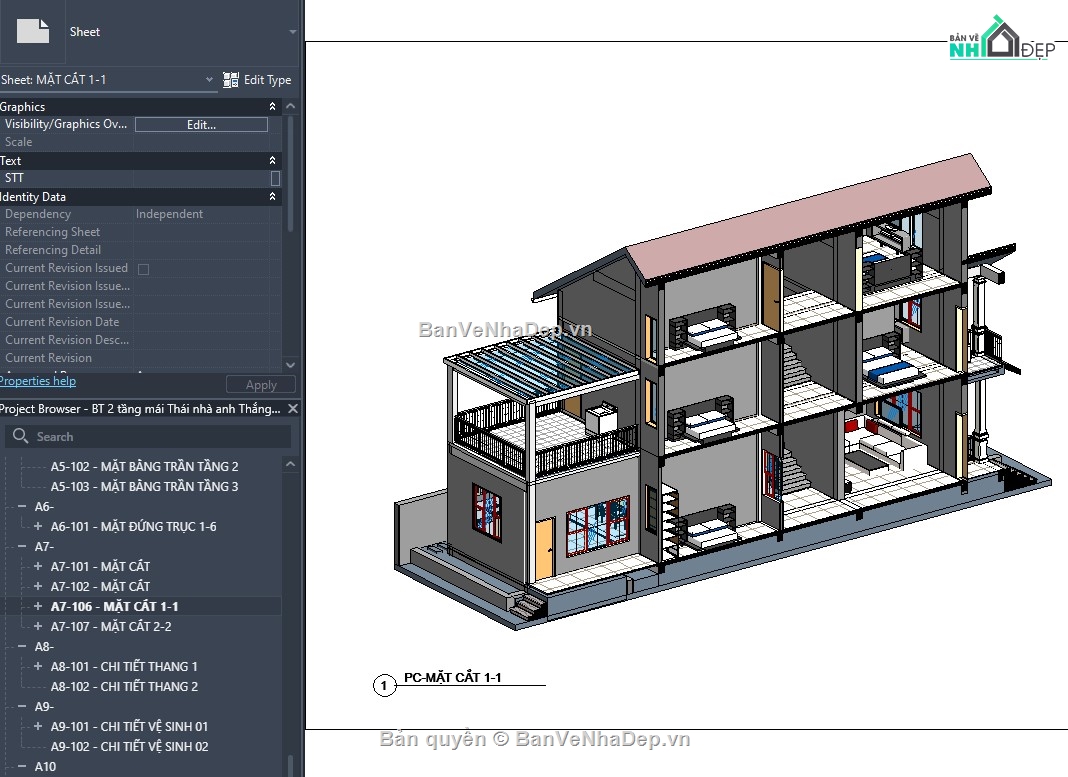
Task: Select the A7-106 - MẶT CẮT 1-1 sheet label
Action: coord(114,606)
